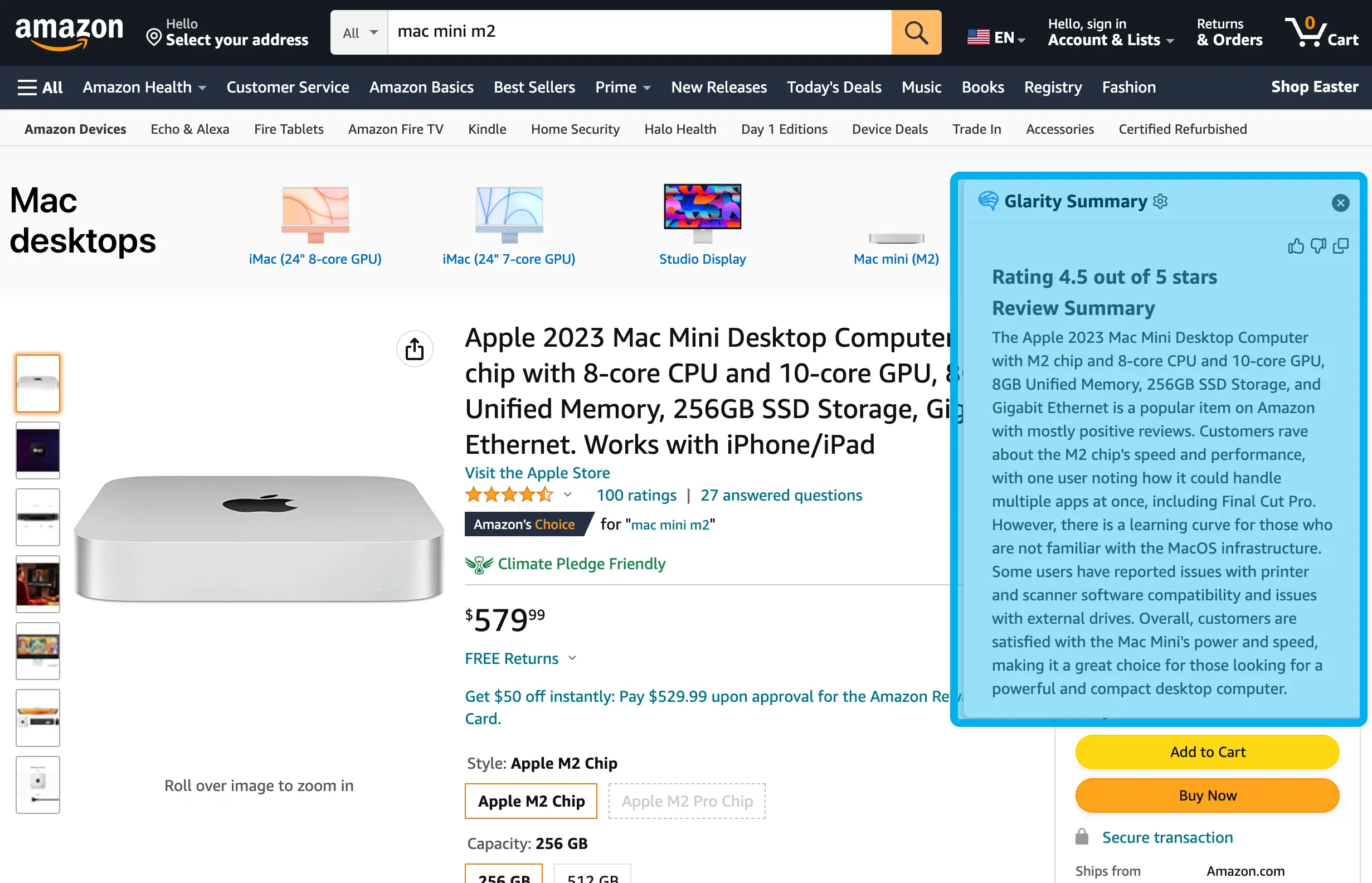Visit the Apple Store link

click(537, 472)
